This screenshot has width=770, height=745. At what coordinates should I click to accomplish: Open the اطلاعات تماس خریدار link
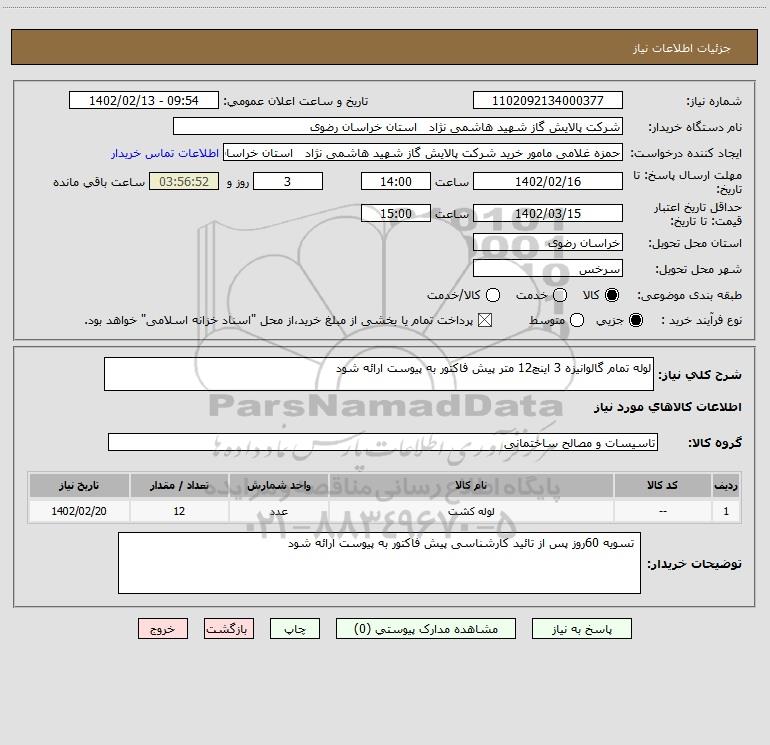pos(165,153)
